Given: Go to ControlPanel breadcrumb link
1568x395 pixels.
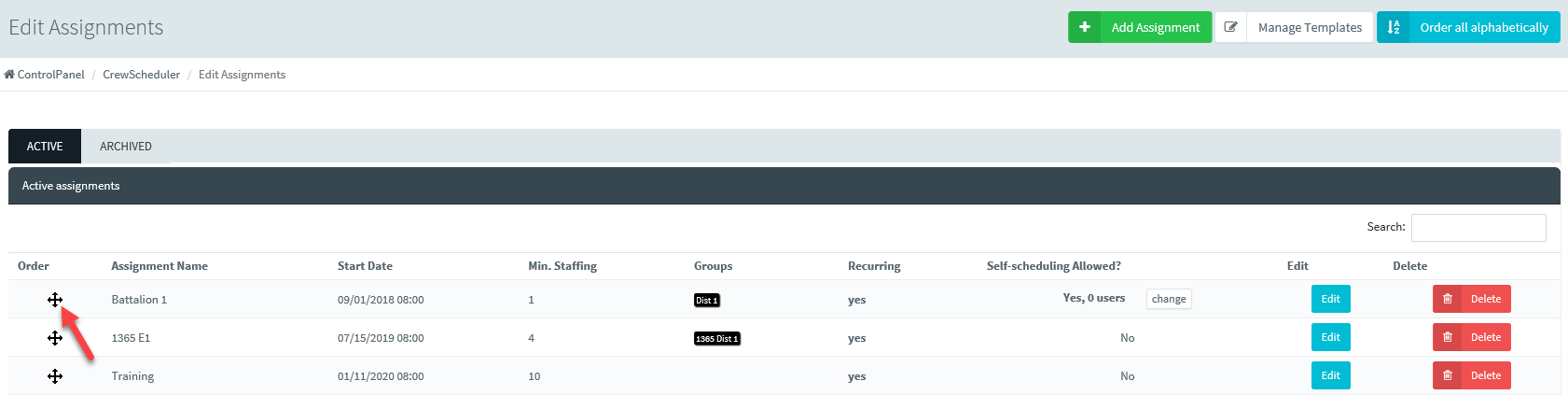Looking at the screenshot, I should pyautogui.click(x=50, y=75).
